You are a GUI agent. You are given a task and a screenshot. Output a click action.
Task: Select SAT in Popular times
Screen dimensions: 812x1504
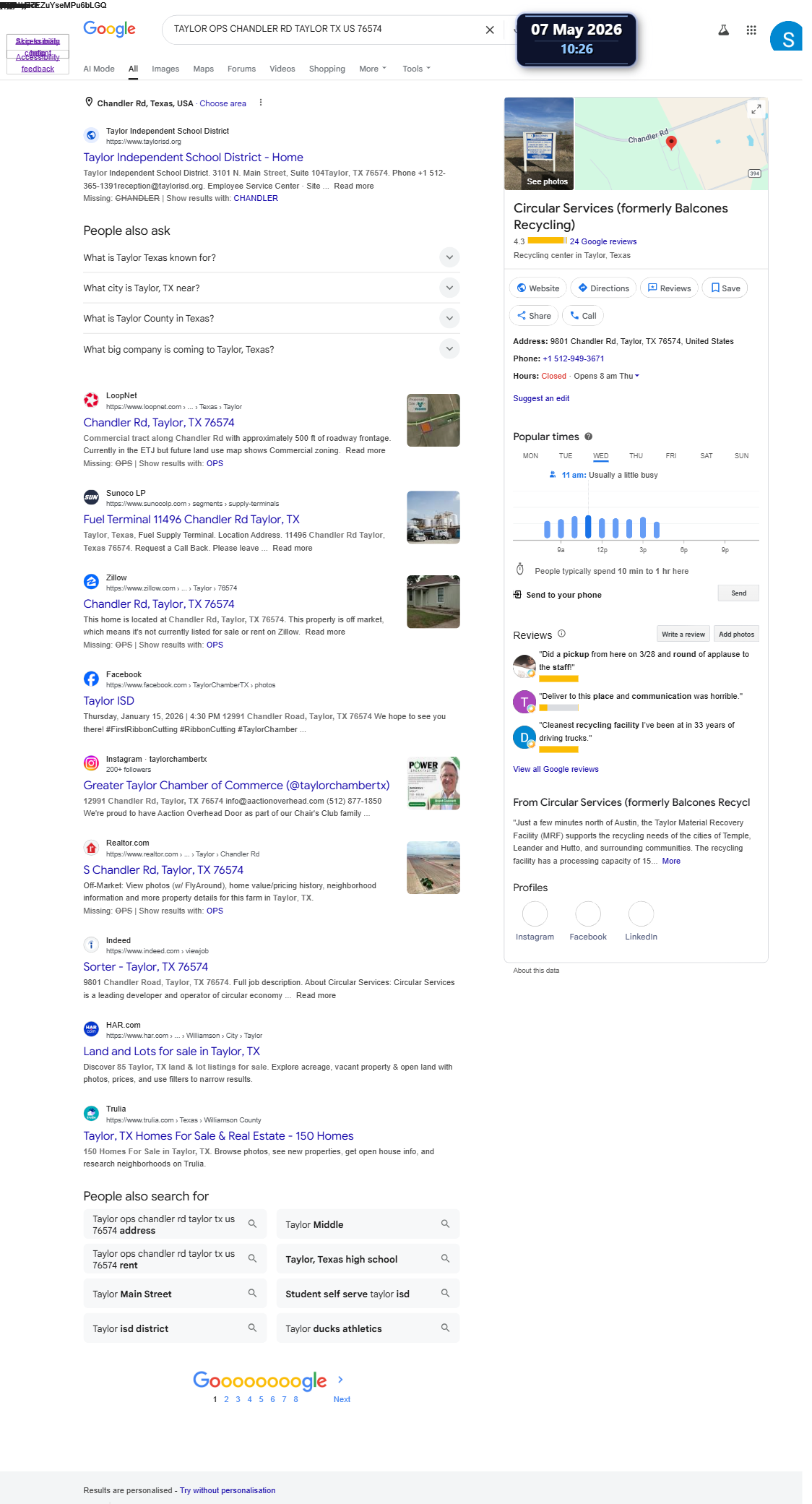(x=707, y=456)
